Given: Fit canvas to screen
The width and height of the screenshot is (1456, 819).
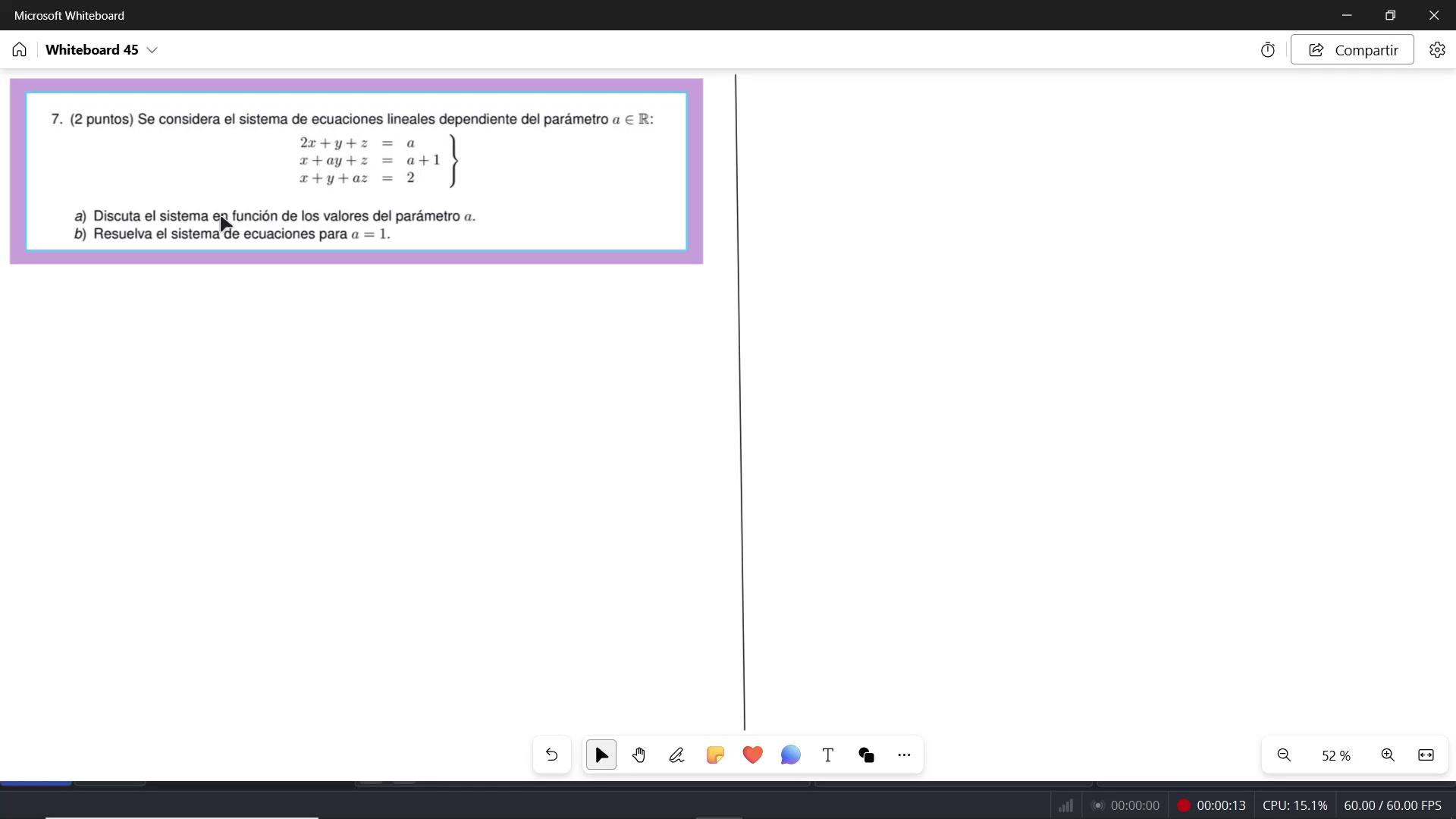Looking at the screenshot, I should tap(1426, 755).
